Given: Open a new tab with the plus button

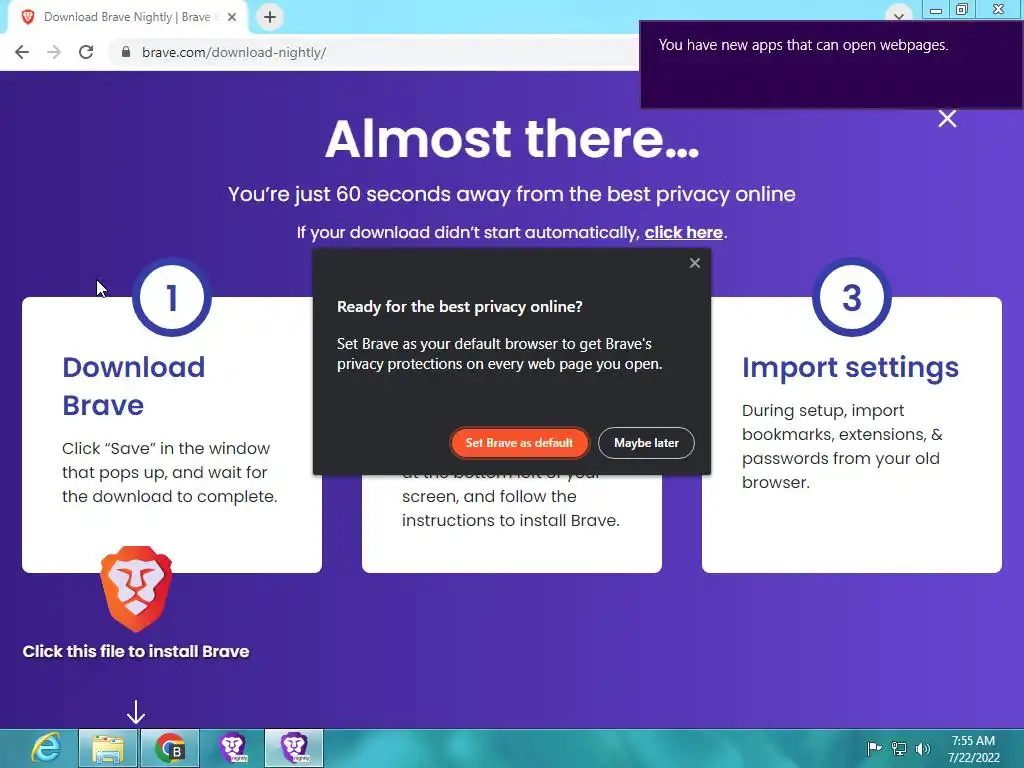Looking at the screenshot, I should (x=270, y=17).
